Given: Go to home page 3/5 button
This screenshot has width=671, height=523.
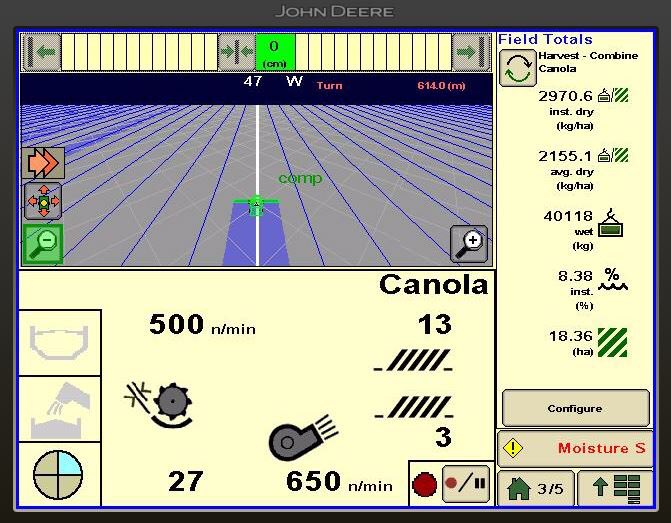Looking at the screenshot, I should [x=536, y=488].
